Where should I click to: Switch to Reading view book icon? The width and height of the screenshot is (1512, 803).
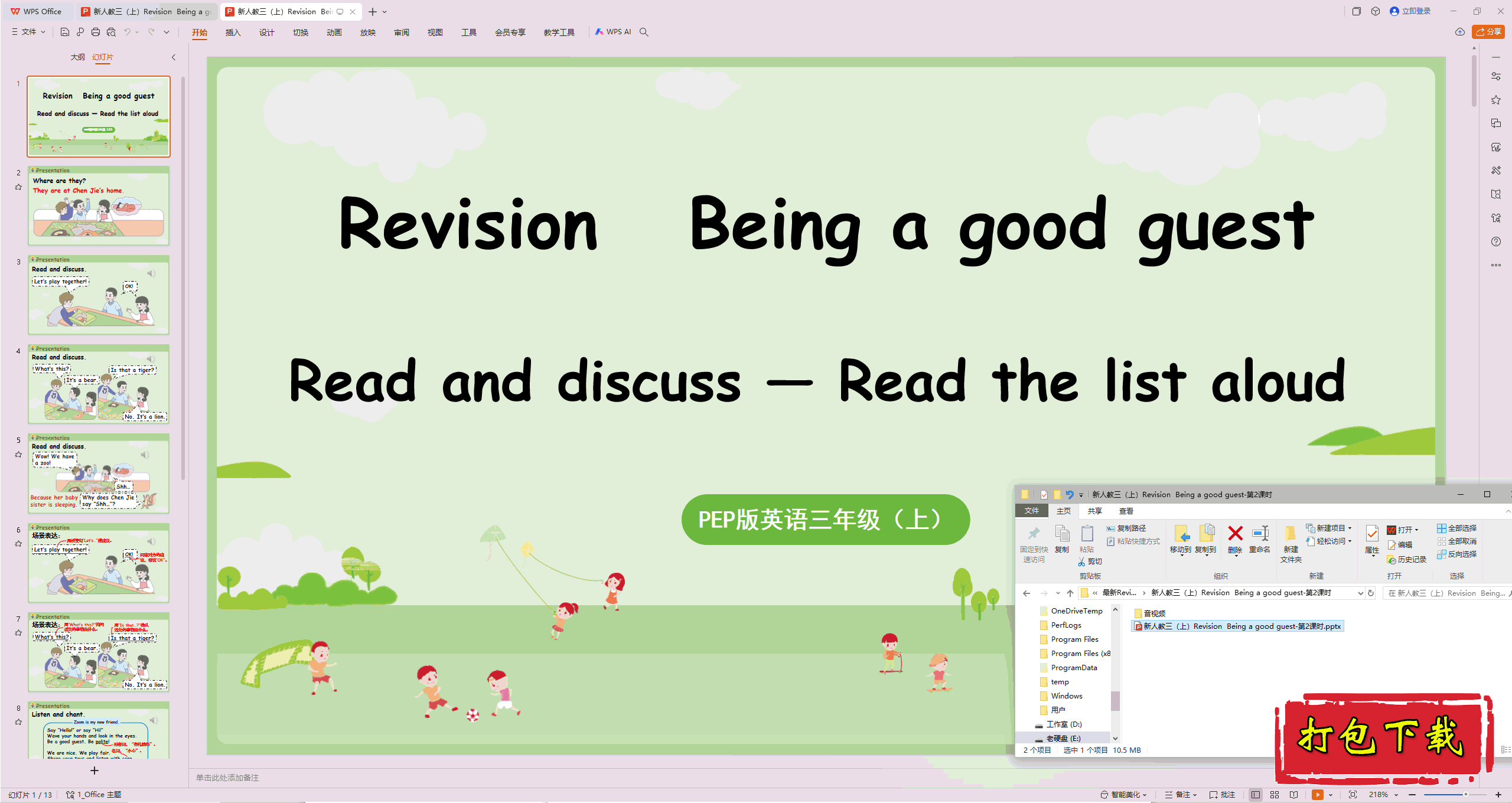coord(1293,795)
